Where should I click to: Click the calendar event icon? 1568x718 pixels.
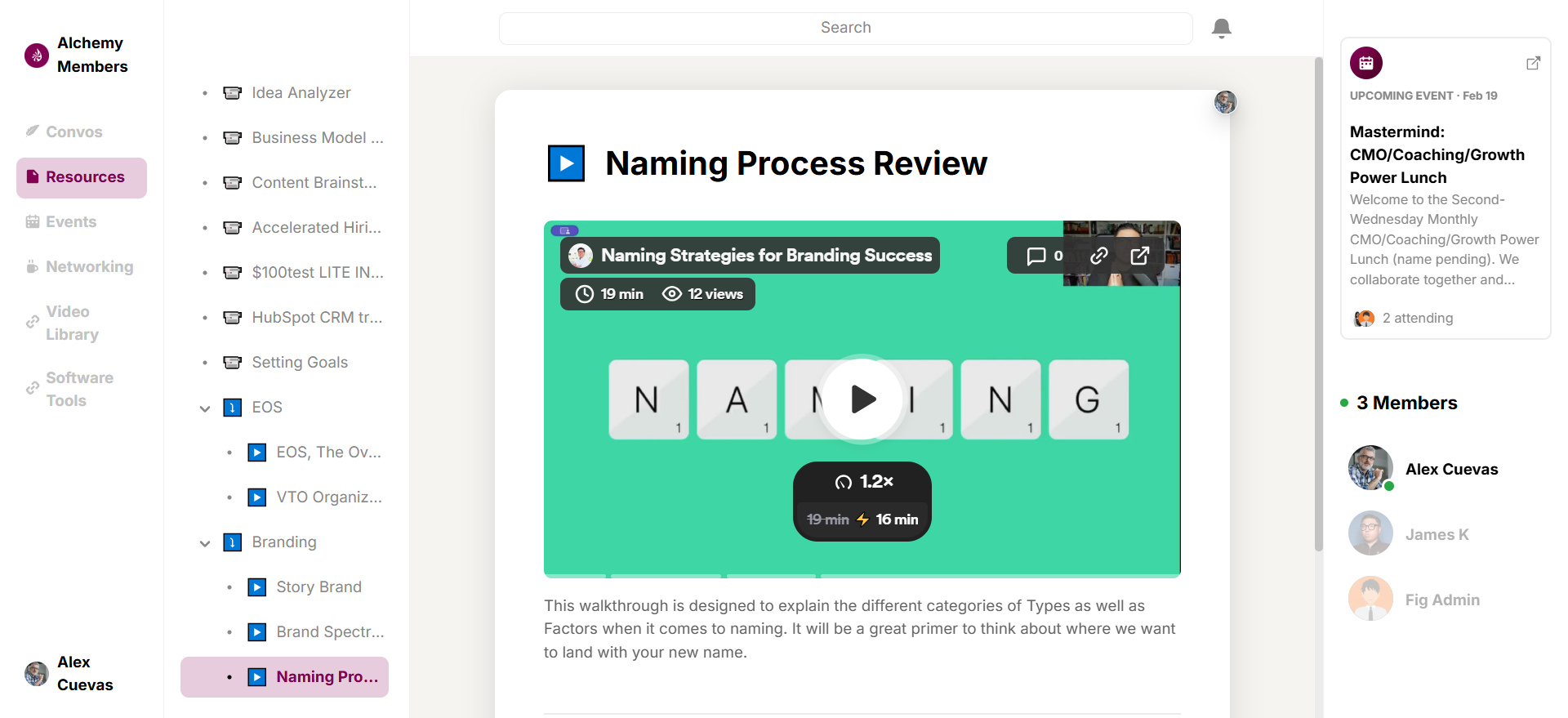coord(1365,63)
